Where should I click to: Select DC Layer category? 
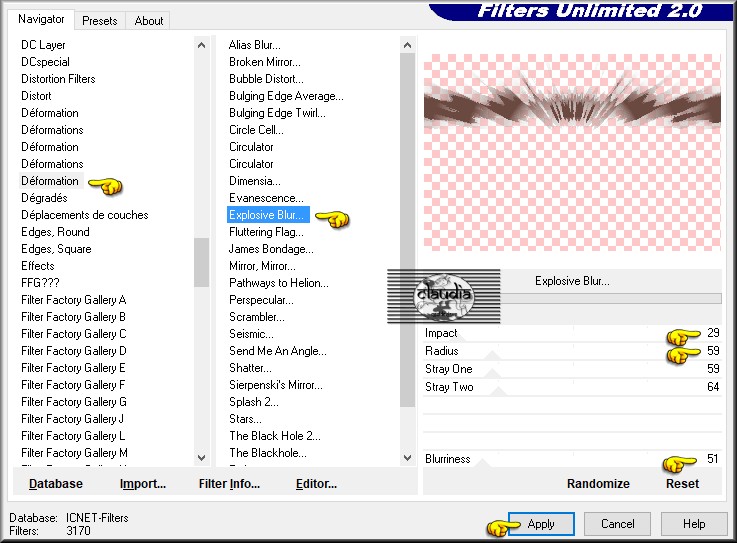pos(43,45)
